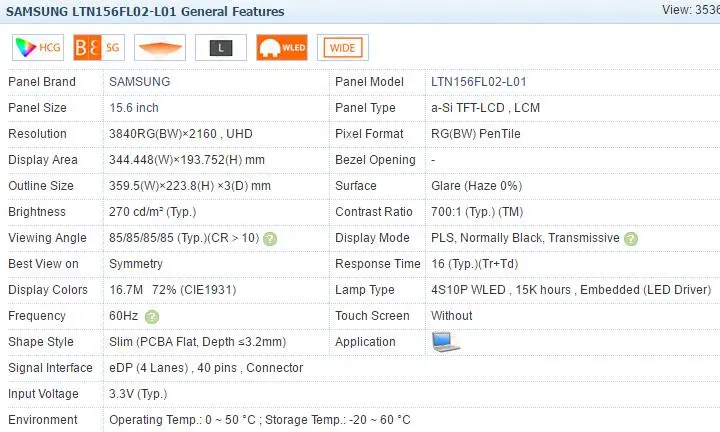Select input voltage 3.3V (Typ.)
Image resolution: width=720 pixels, height=432 pixels.
[138, 394]
